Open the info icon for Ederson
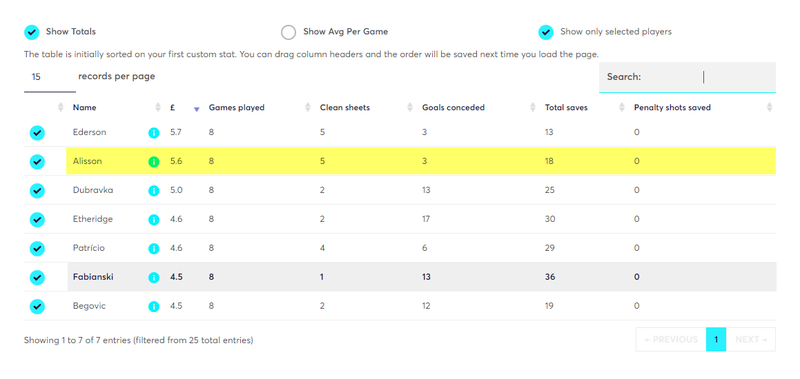This screenshot has height=379, width=800. point(154,133)
